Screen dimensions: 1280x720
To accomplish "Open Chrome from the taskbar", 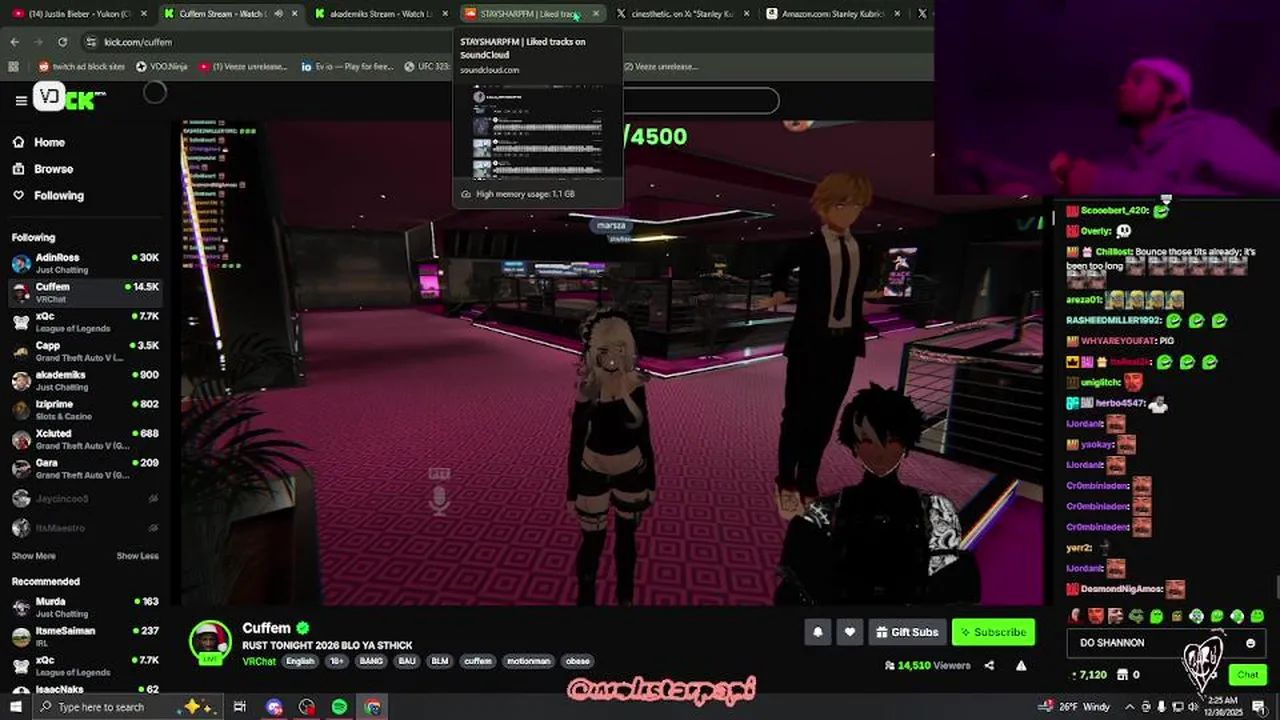I will pos(372,707).
